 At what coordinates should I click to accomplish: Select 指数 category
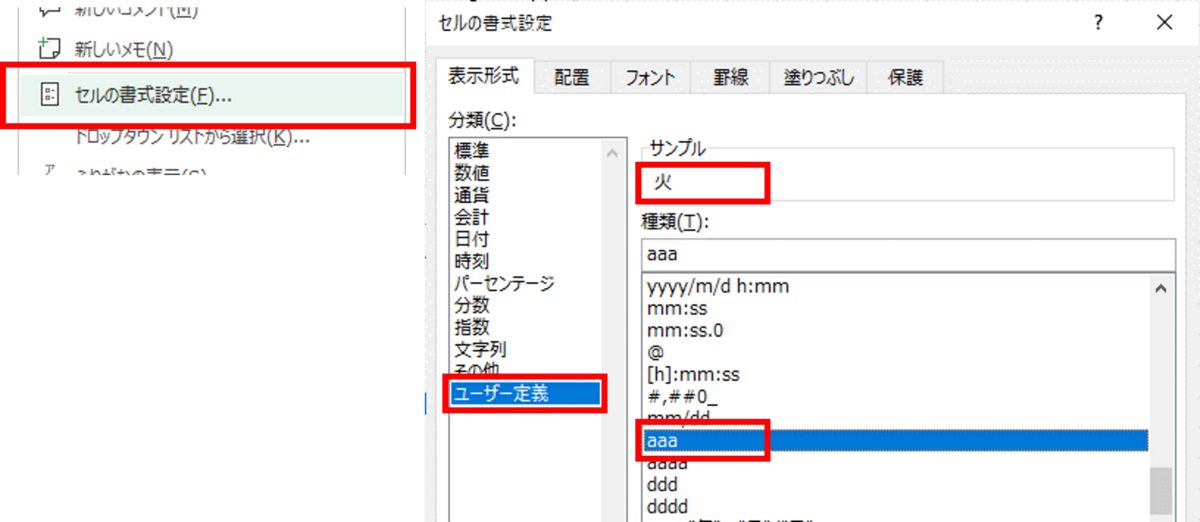(472, 328)
